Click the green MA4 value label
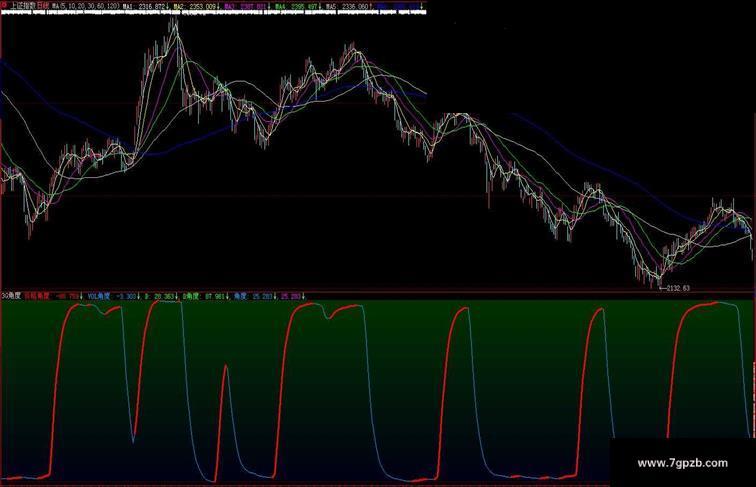Viewport: 756px width, 487px height. point(296,6)
